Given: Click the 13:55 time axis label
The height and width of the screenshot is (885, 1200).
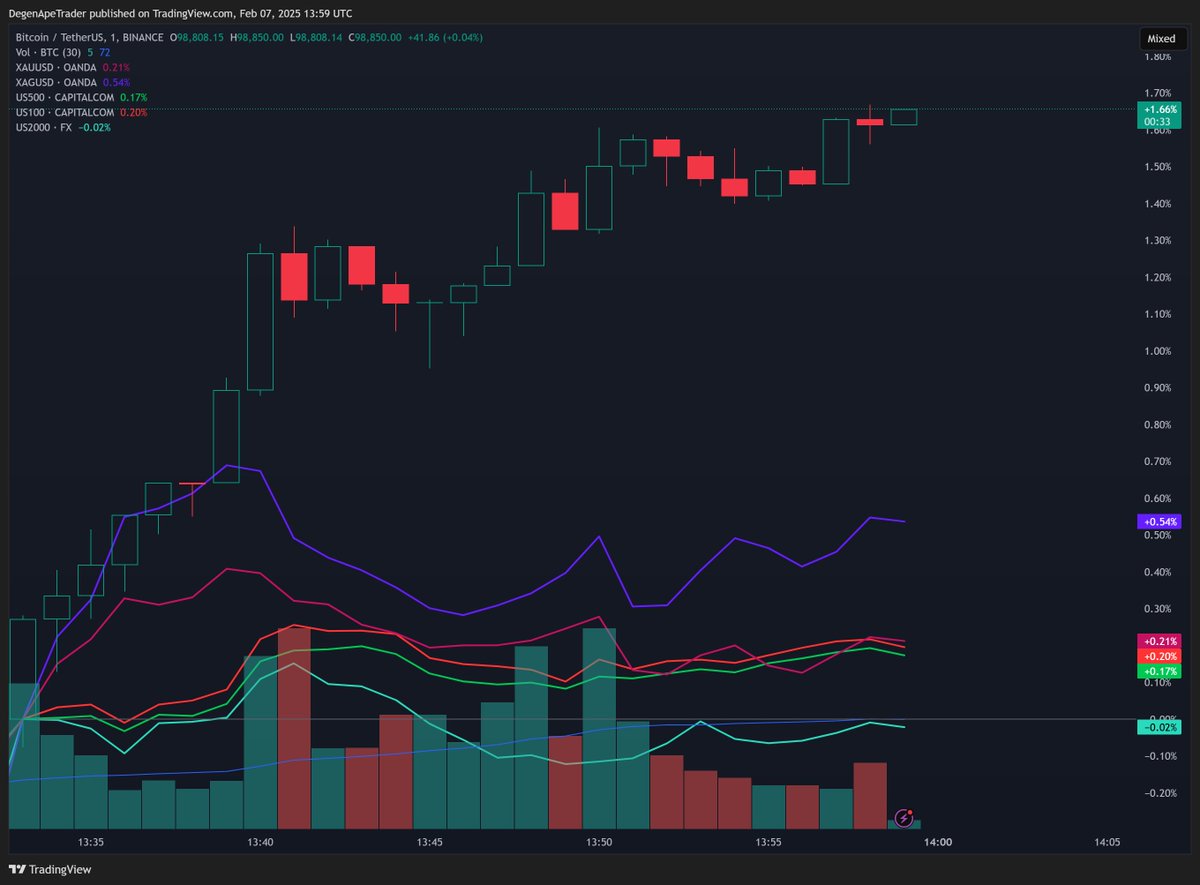Looking at the screenshot, I should 769,843.
